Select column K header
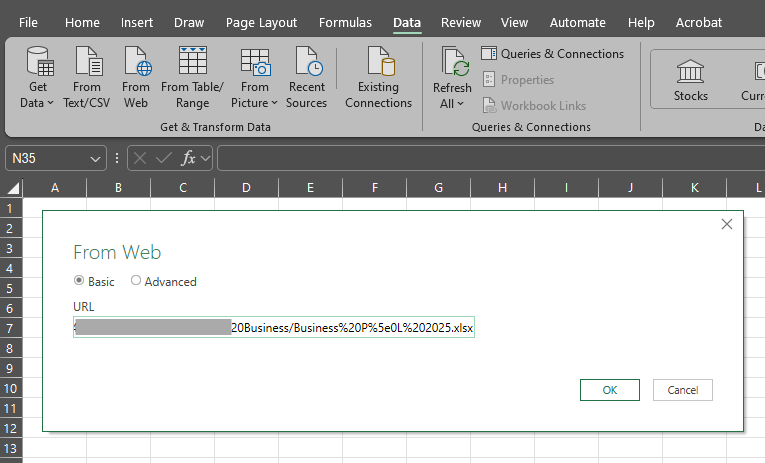765x463 pixels. 694,188
